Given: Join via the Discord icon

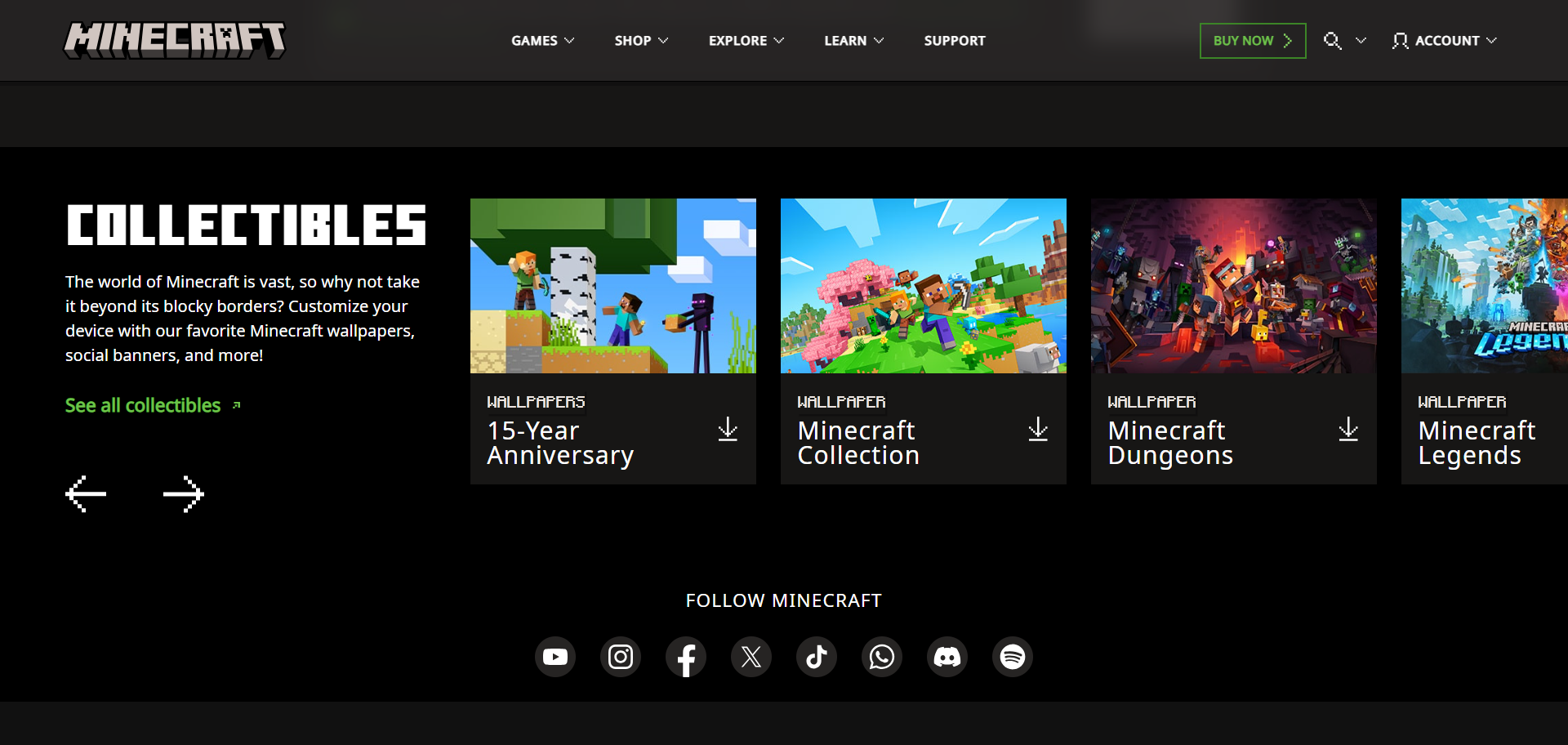Looking at the screenshot, I should tap(947, 657).
